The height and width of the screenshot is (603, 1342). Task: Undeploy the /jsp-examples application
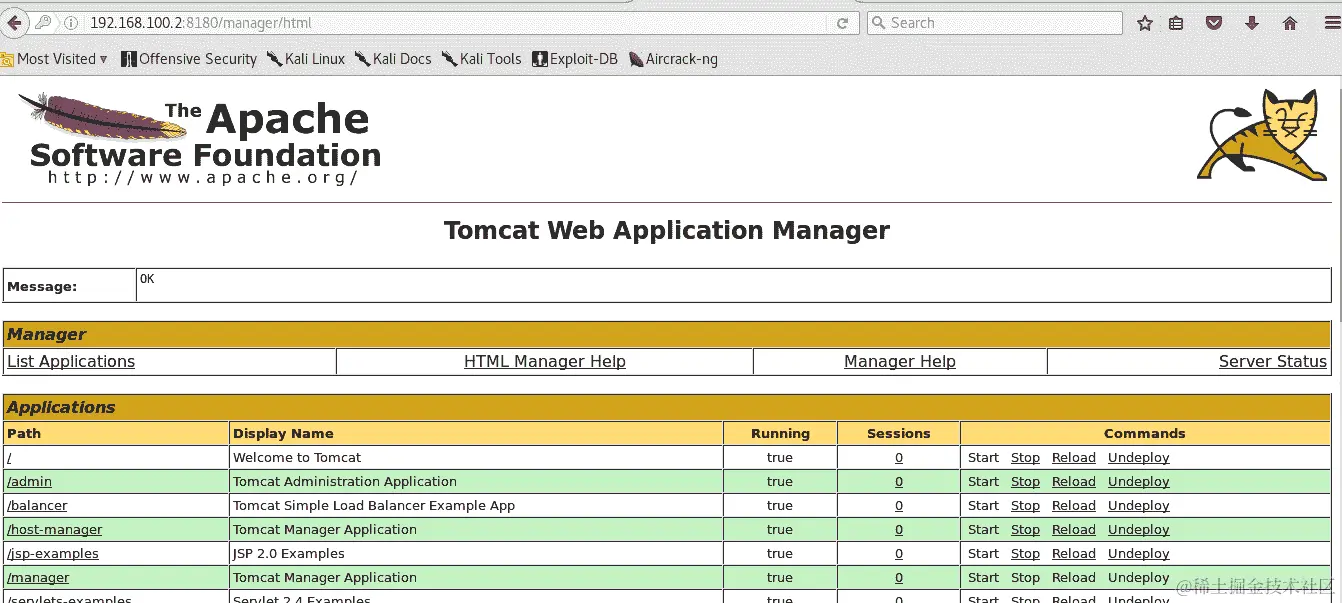coord(1139,554)
